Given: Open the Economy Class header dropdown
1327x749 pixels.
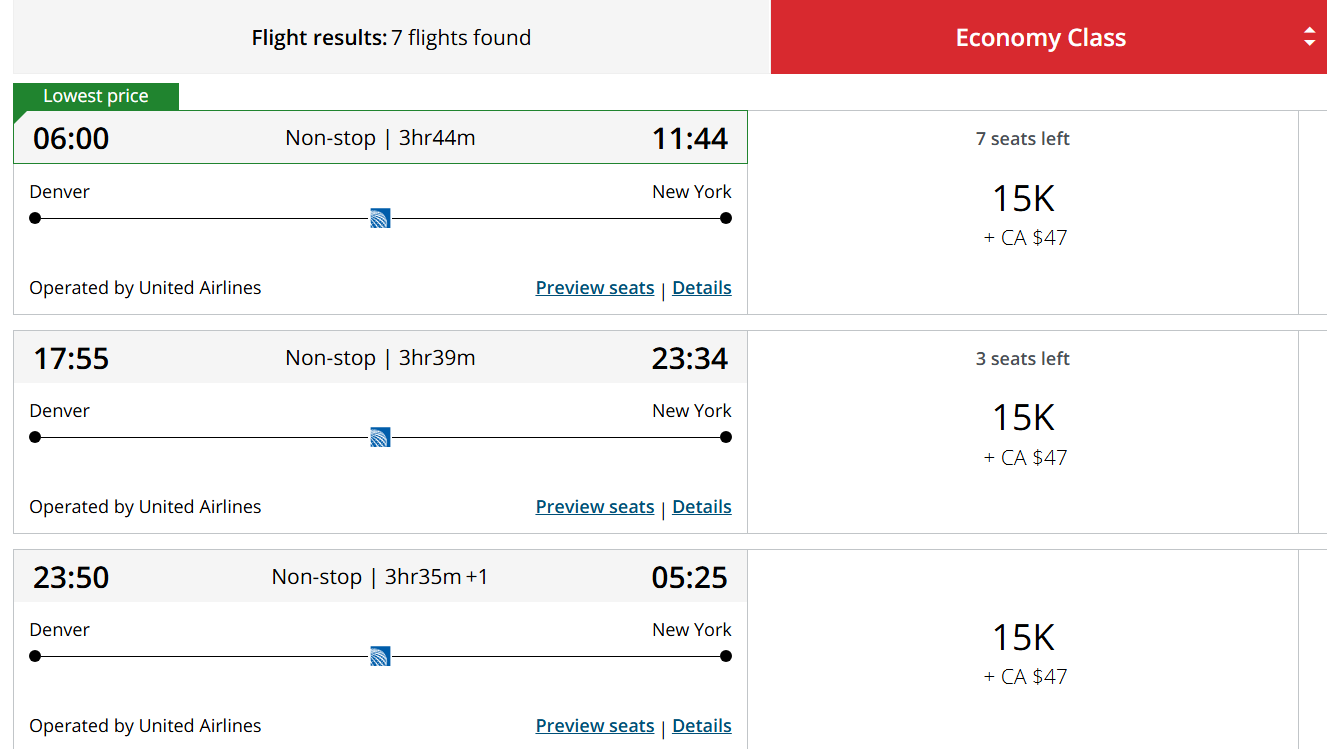Looking at the screenshot, I should tap(1040, 38).
